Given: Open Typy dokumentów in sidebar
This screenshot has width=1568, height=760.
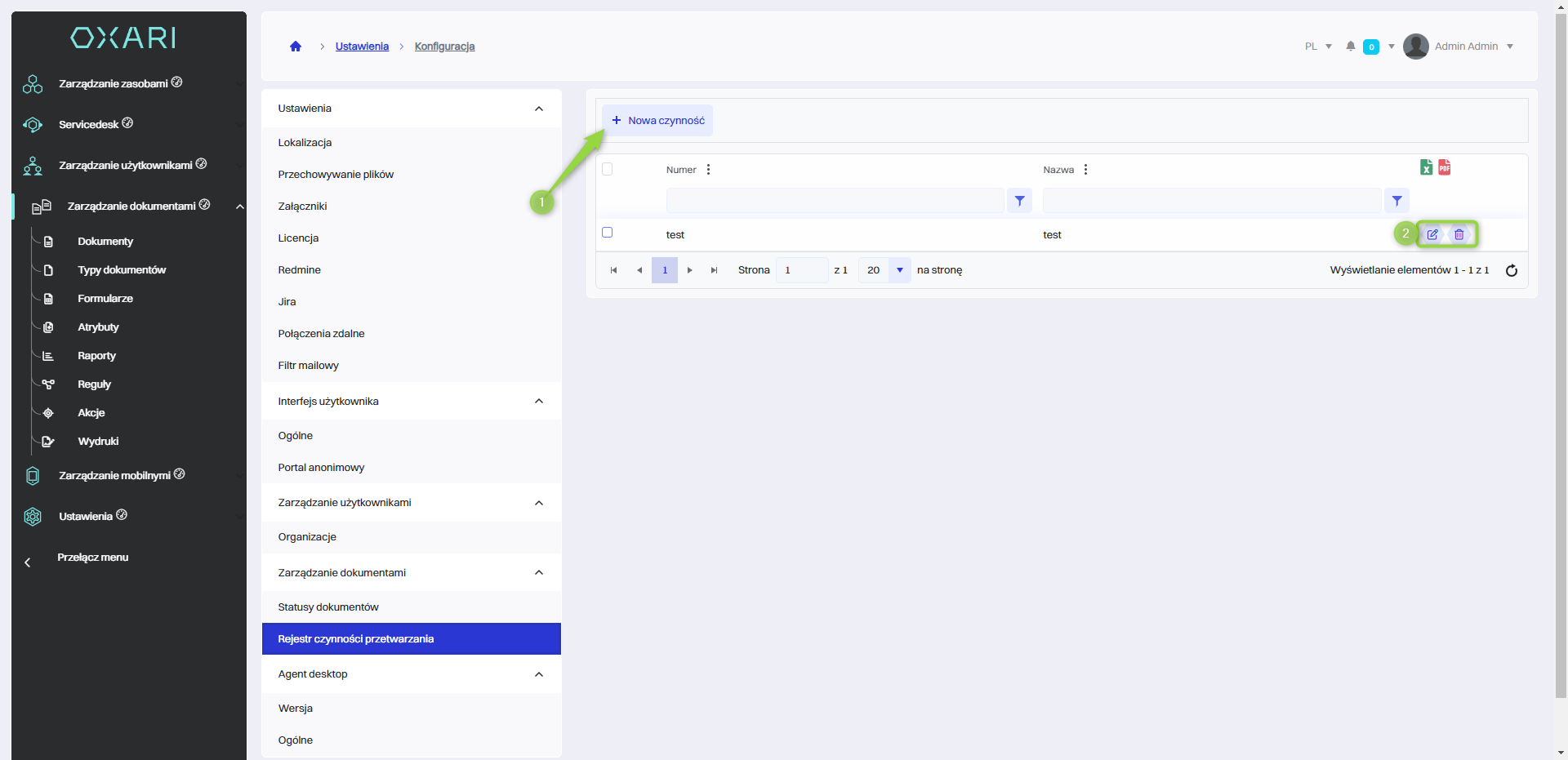Looking at the screenshot, I should point(122,270).
